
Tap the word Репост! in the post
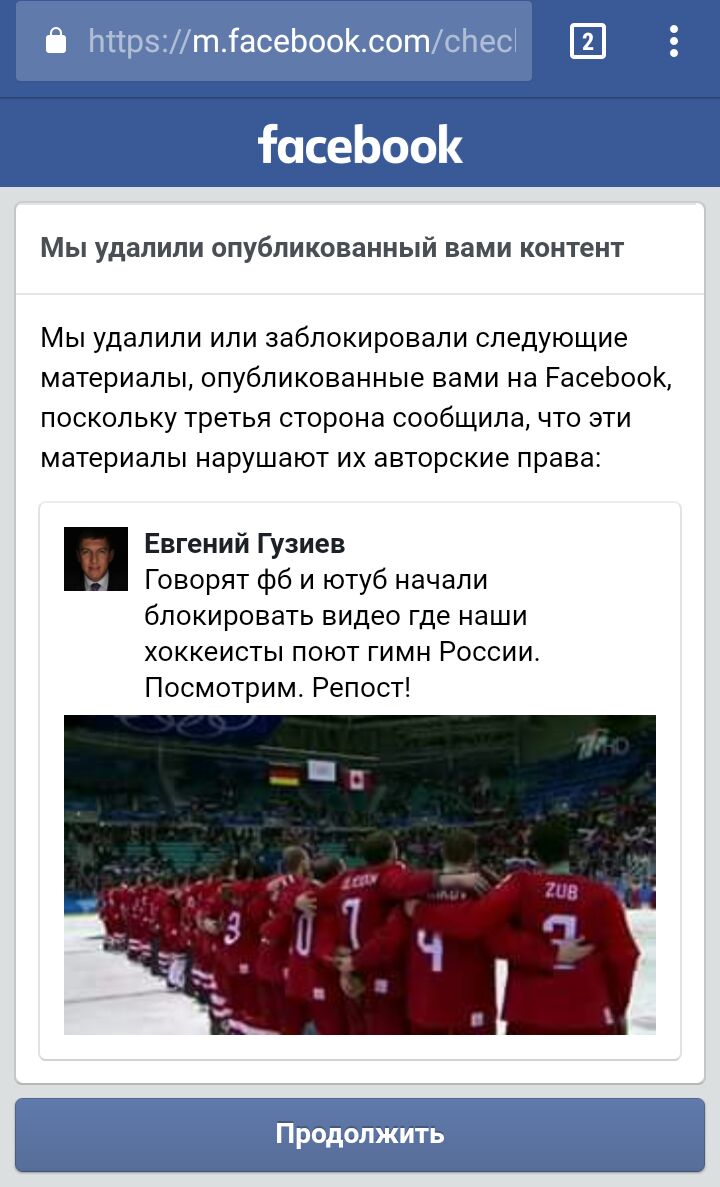point(361,687)
